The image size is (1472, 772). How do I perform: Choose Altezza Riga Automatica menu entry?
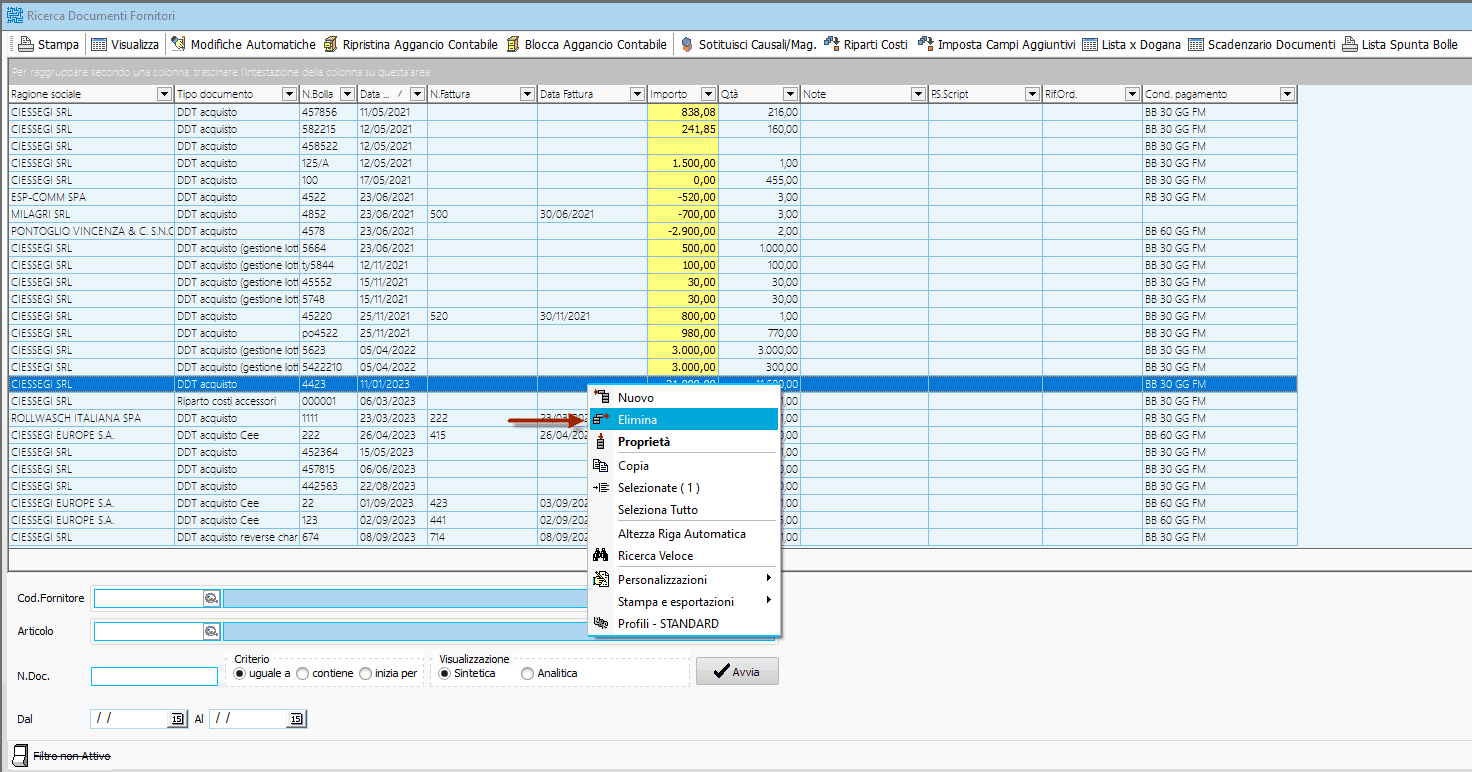[684, 533]
